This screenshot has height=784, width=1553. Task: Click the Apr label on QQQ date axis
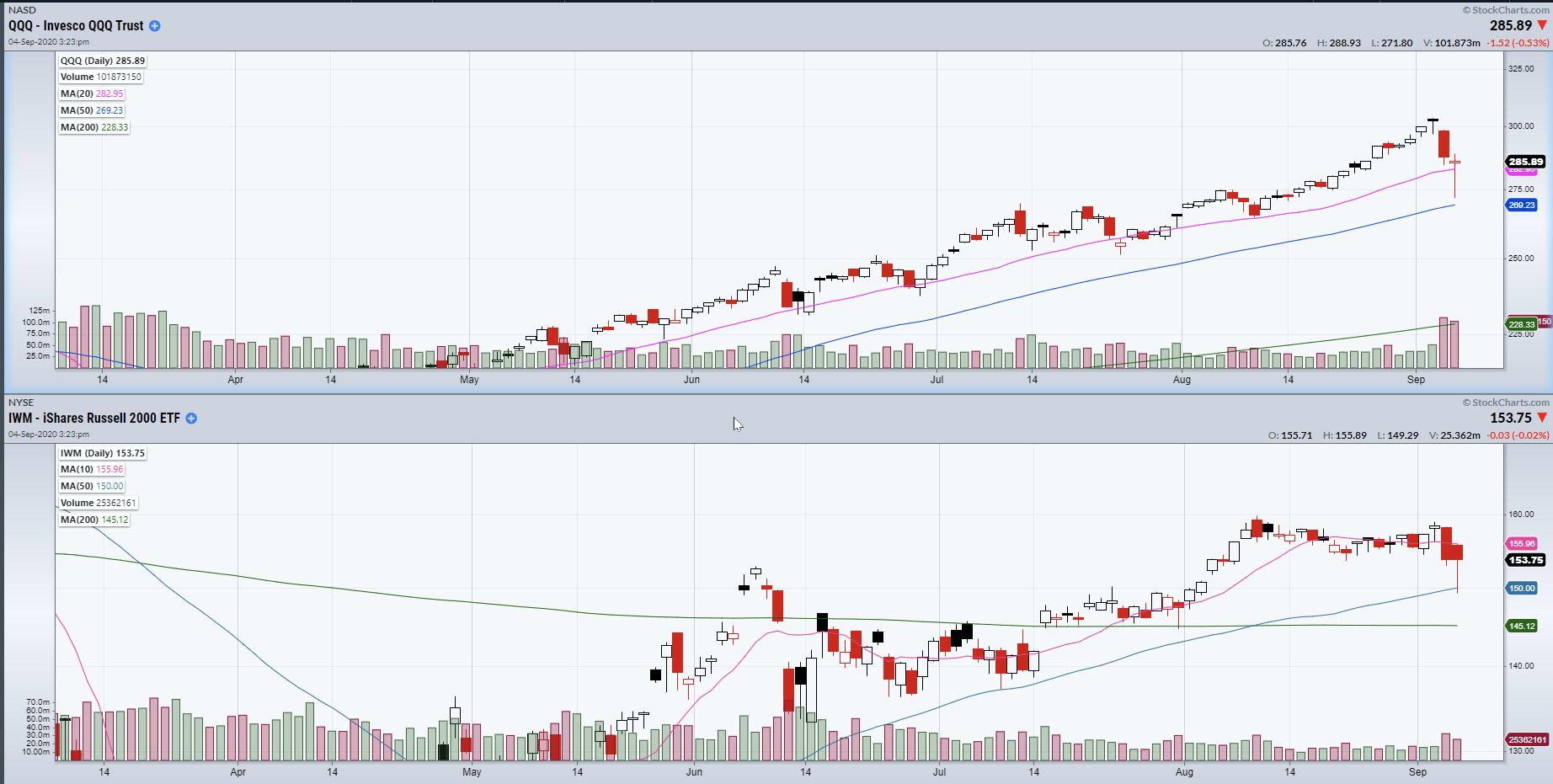click(x=236, y=380)
